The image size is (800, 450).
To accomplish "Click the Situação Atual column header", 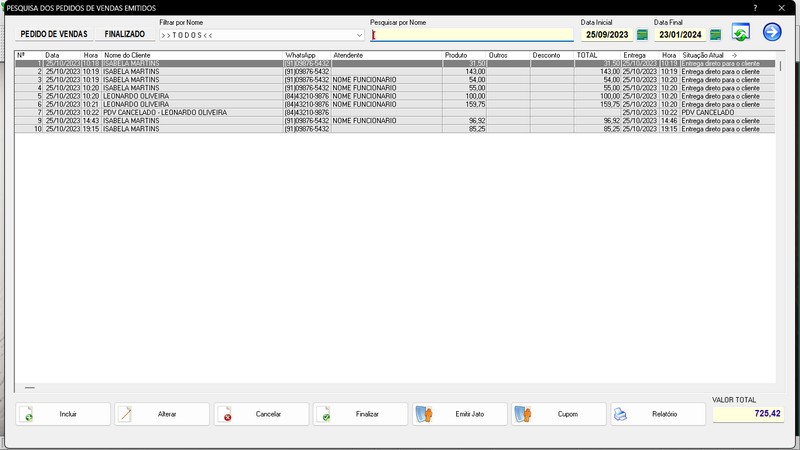I will point(728,55).
